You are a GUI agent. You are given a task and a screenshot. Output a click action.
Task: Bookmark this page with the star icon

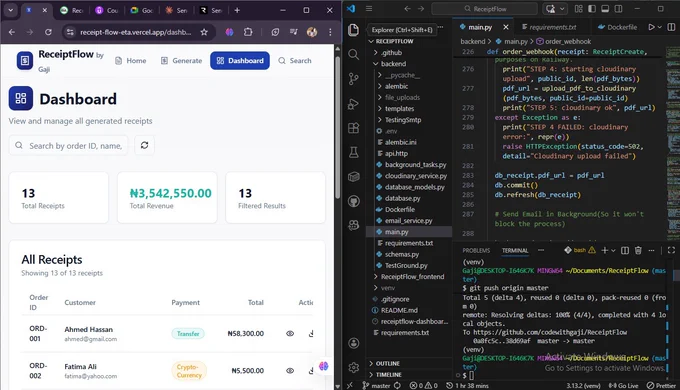tap(204, 32)
